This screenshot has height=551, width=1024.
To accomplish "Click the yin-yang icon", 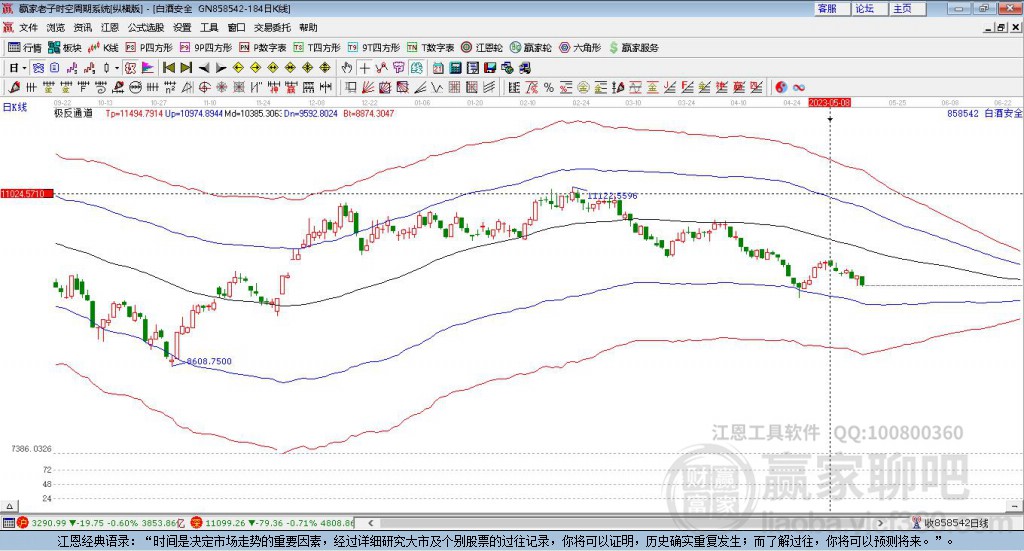I will [x=781, y=87].
